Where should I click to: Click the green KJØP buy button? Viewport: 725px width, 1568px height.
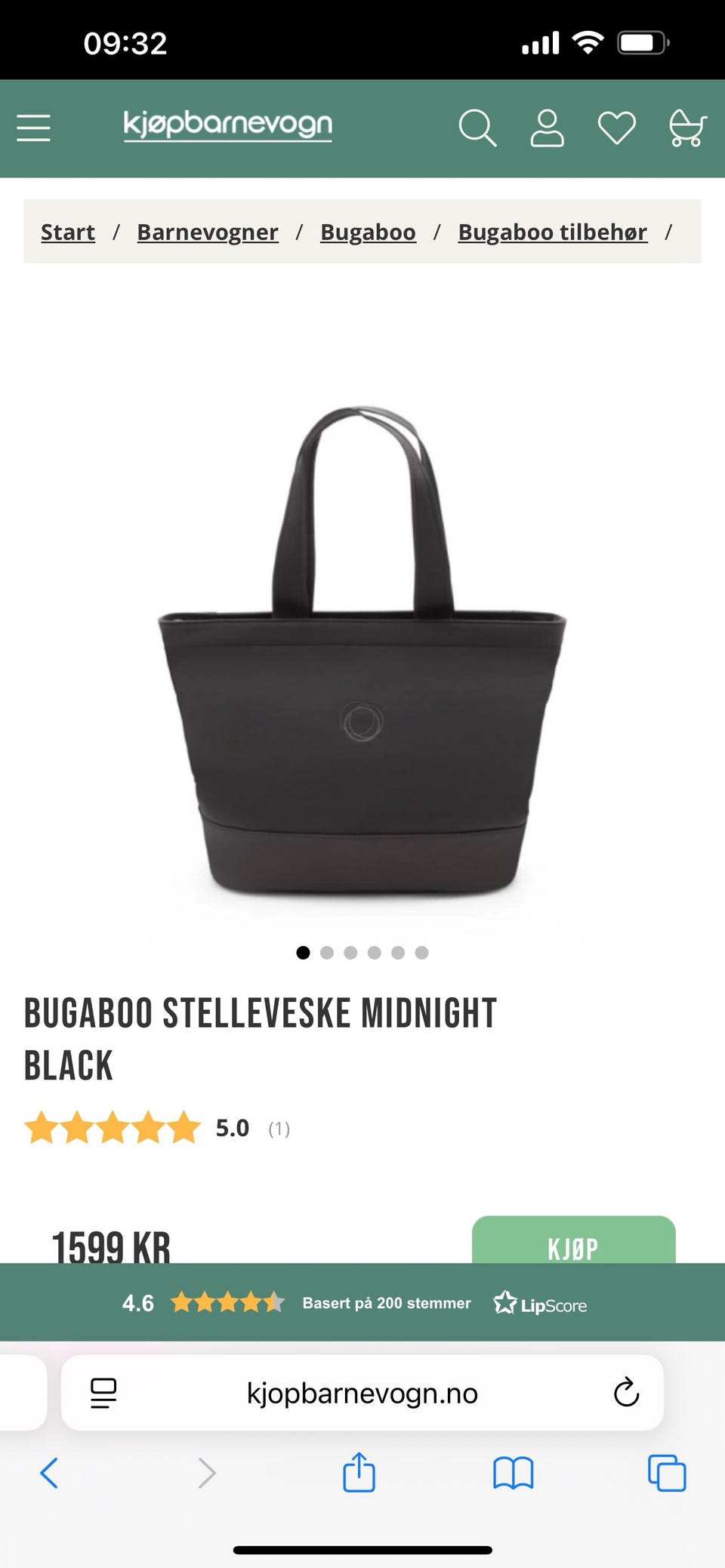click(574, 1240)
